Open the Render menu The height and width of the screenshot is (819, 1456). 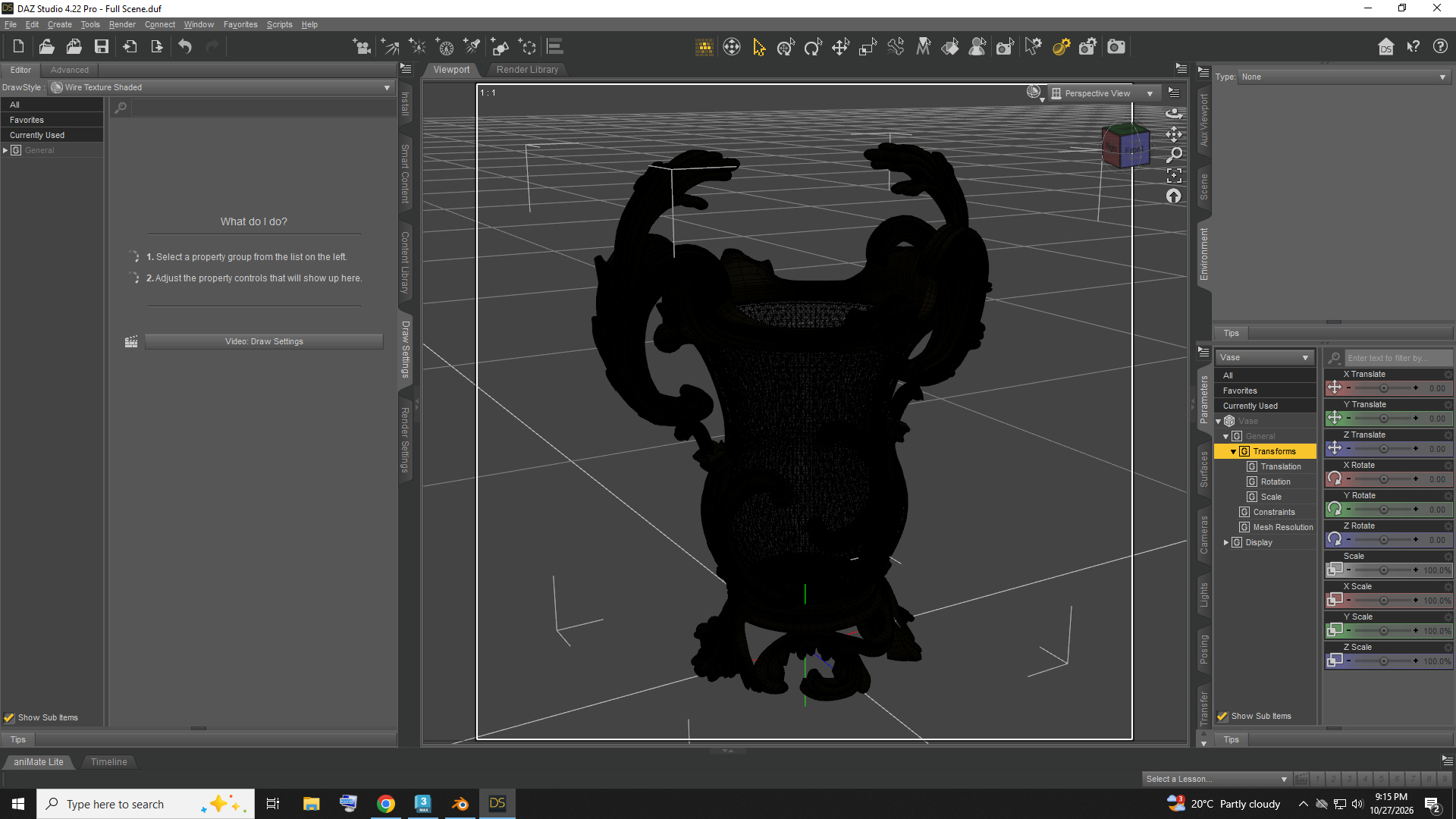[x=122, y=24]
